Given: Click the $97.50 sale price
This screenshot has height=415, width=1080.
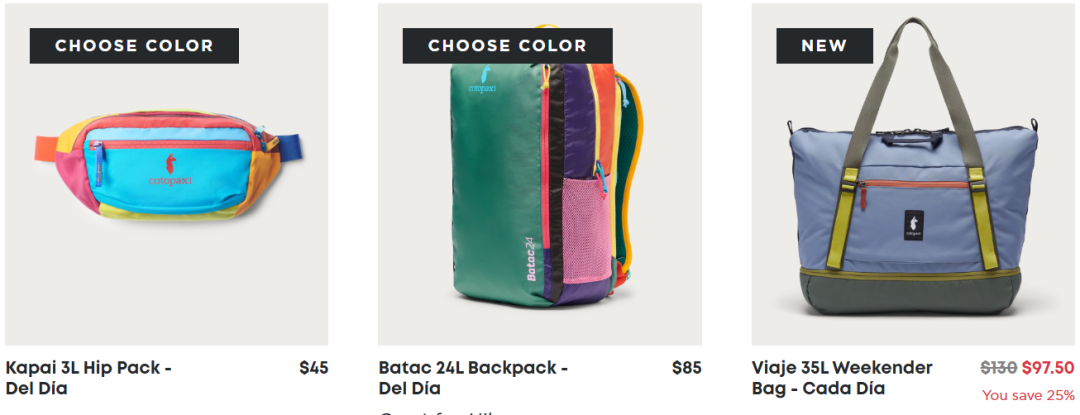Looking at the screenshot, I should (x=1048, y=368).
